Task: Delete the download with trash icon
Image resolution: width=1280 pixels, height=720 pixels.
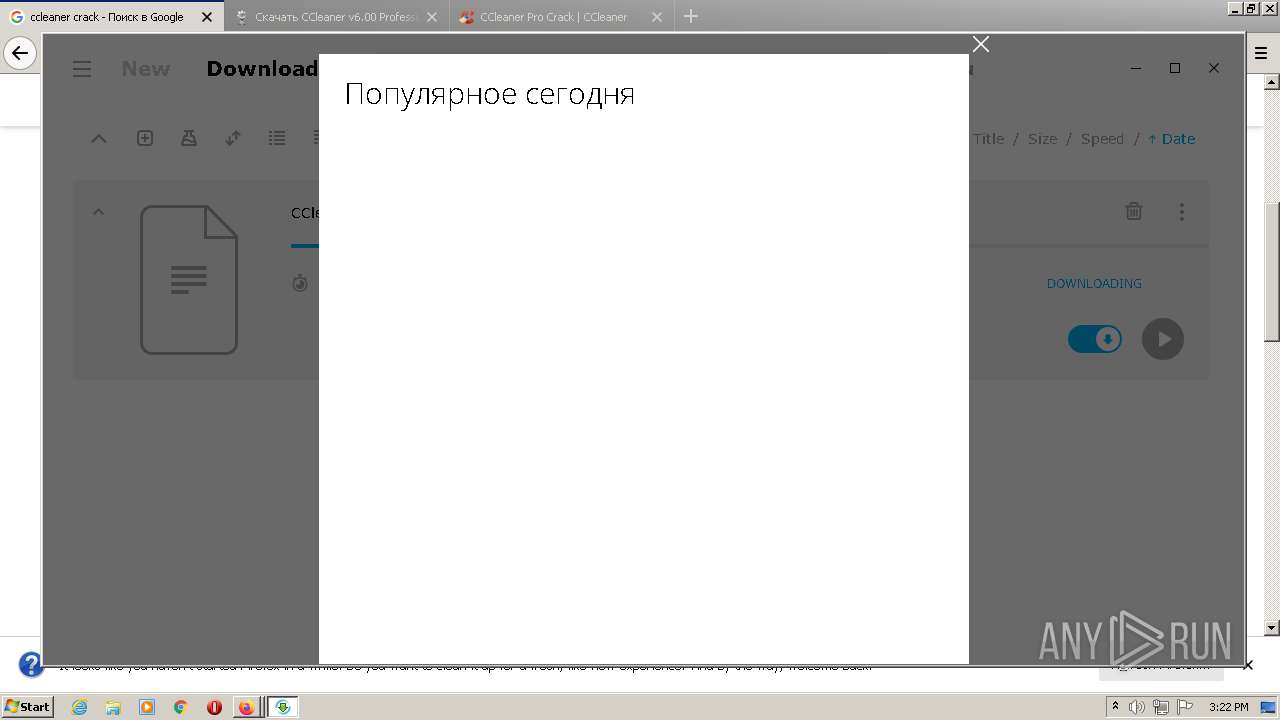Action: [x=1134, y=211]
